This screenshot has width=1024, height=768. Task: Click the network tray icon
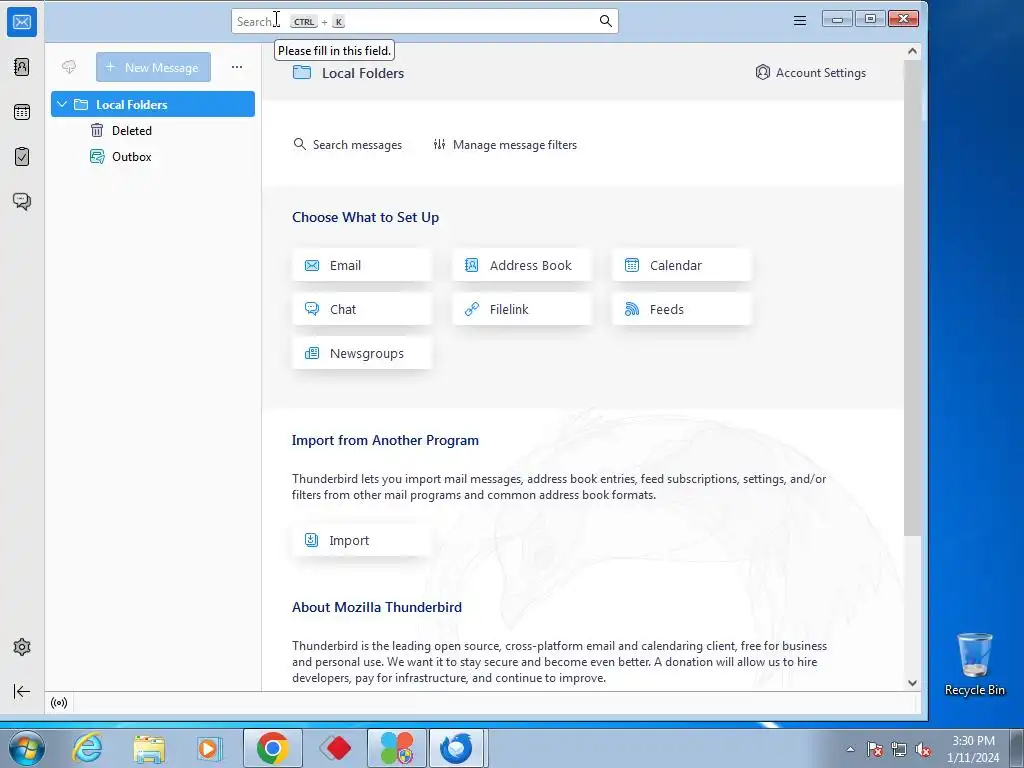(x=899, y=749)
